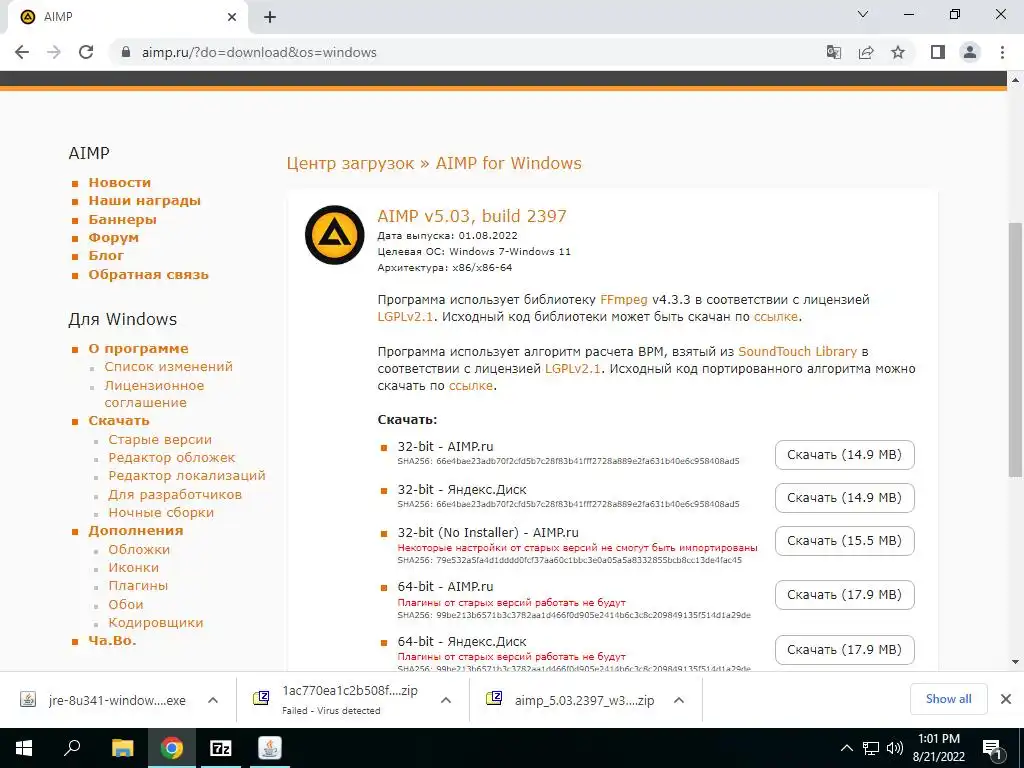Open the notification center icon
Viewport: 1024px width, 768px height.
coord(992,750)
